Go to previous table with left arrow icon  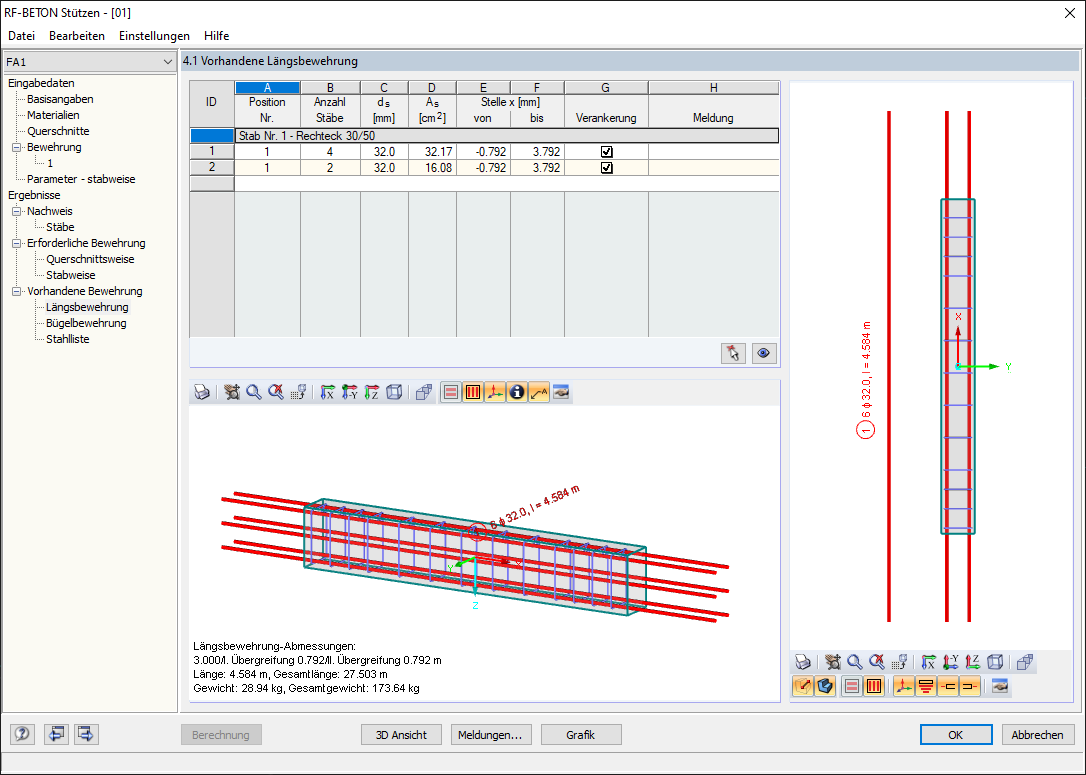56,733
